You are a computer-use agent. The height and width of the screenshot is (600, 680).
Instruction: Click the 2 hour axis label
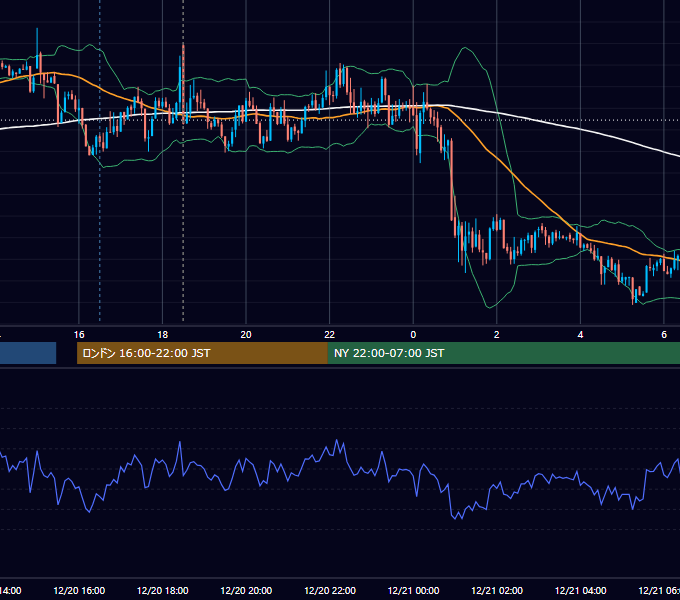[497, 334]
